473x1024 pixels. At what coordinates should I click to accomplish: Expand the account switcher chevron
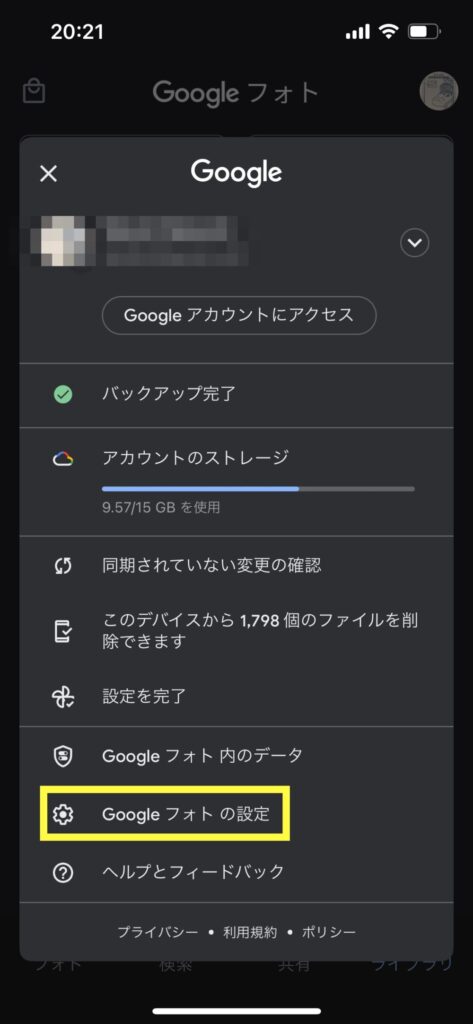pyautogui.click(x=415, y=244)
